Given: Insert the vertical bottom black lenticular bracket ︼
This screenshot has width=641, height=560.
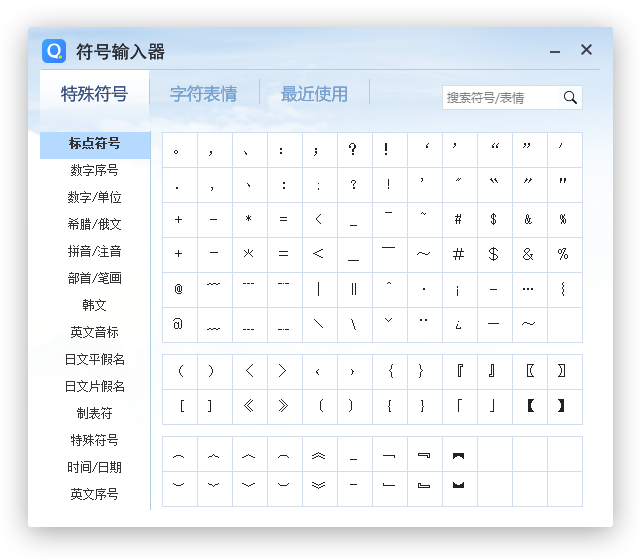Looking at the screenshot, I should tap(458, 486).
